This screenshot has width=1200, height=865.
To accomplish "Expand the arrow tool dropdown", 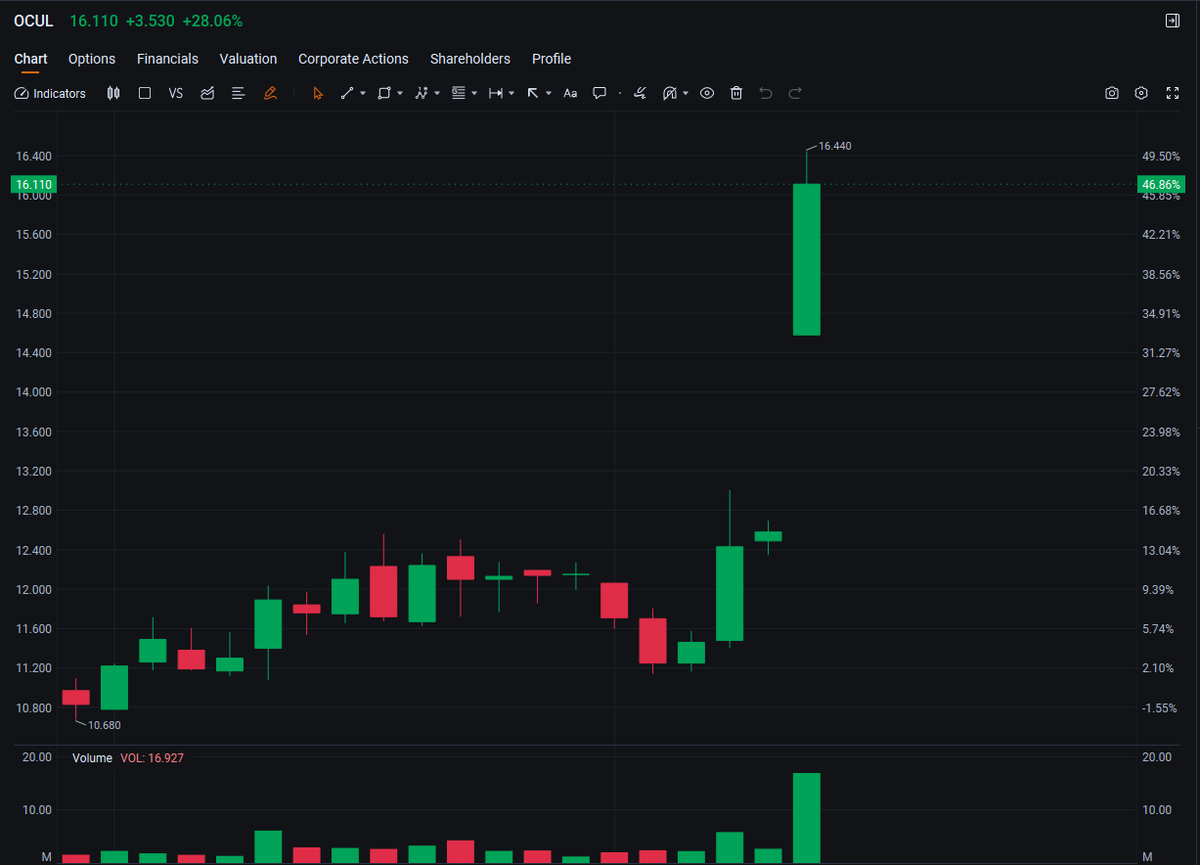I will coord(547,93).
